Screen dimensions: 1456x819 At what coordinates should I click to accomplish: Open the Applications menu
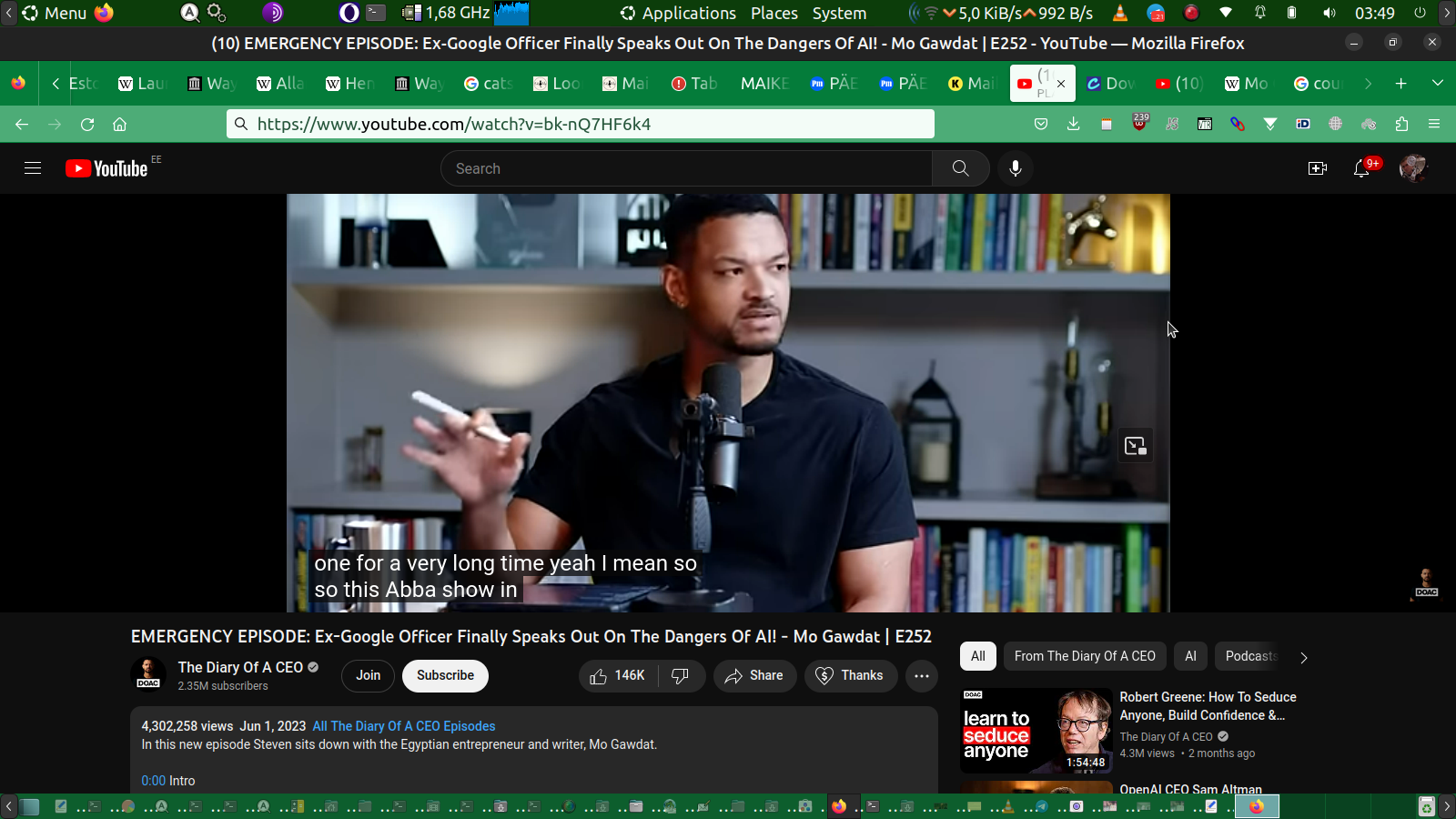[678, 13]
